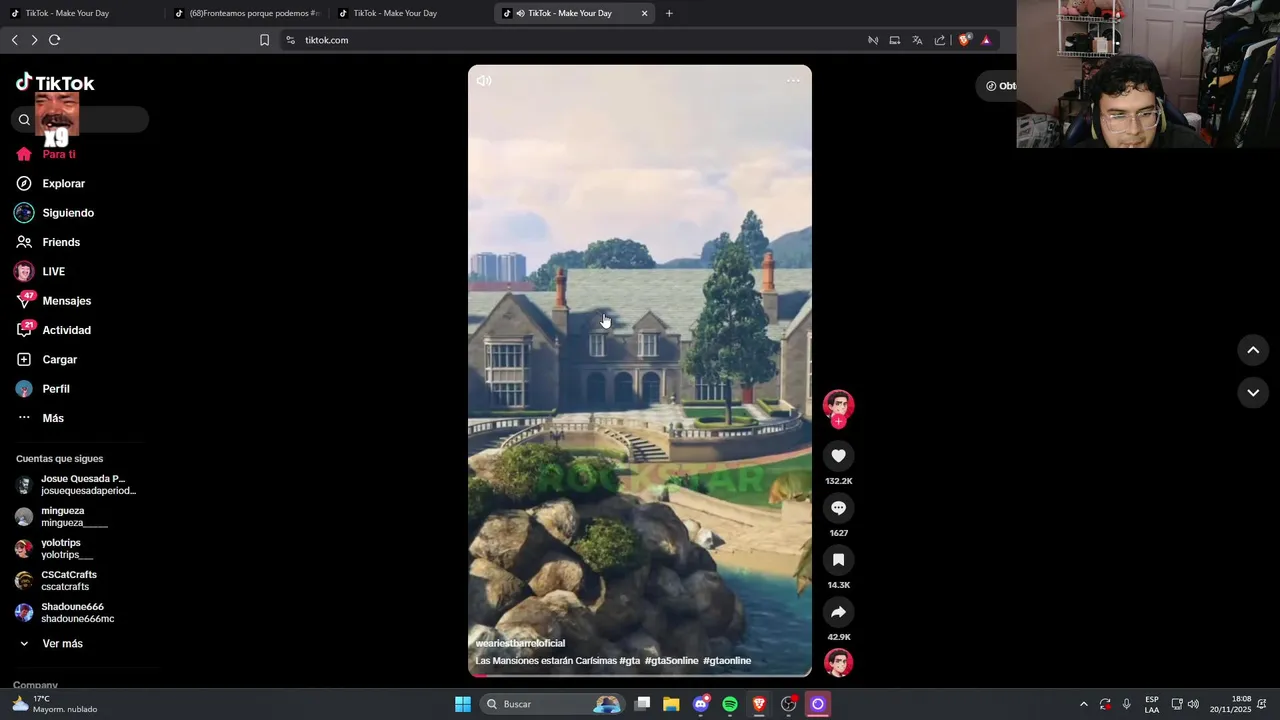
Task: Open weariestbarreloficial creator name
Action: tap(520, 644)
